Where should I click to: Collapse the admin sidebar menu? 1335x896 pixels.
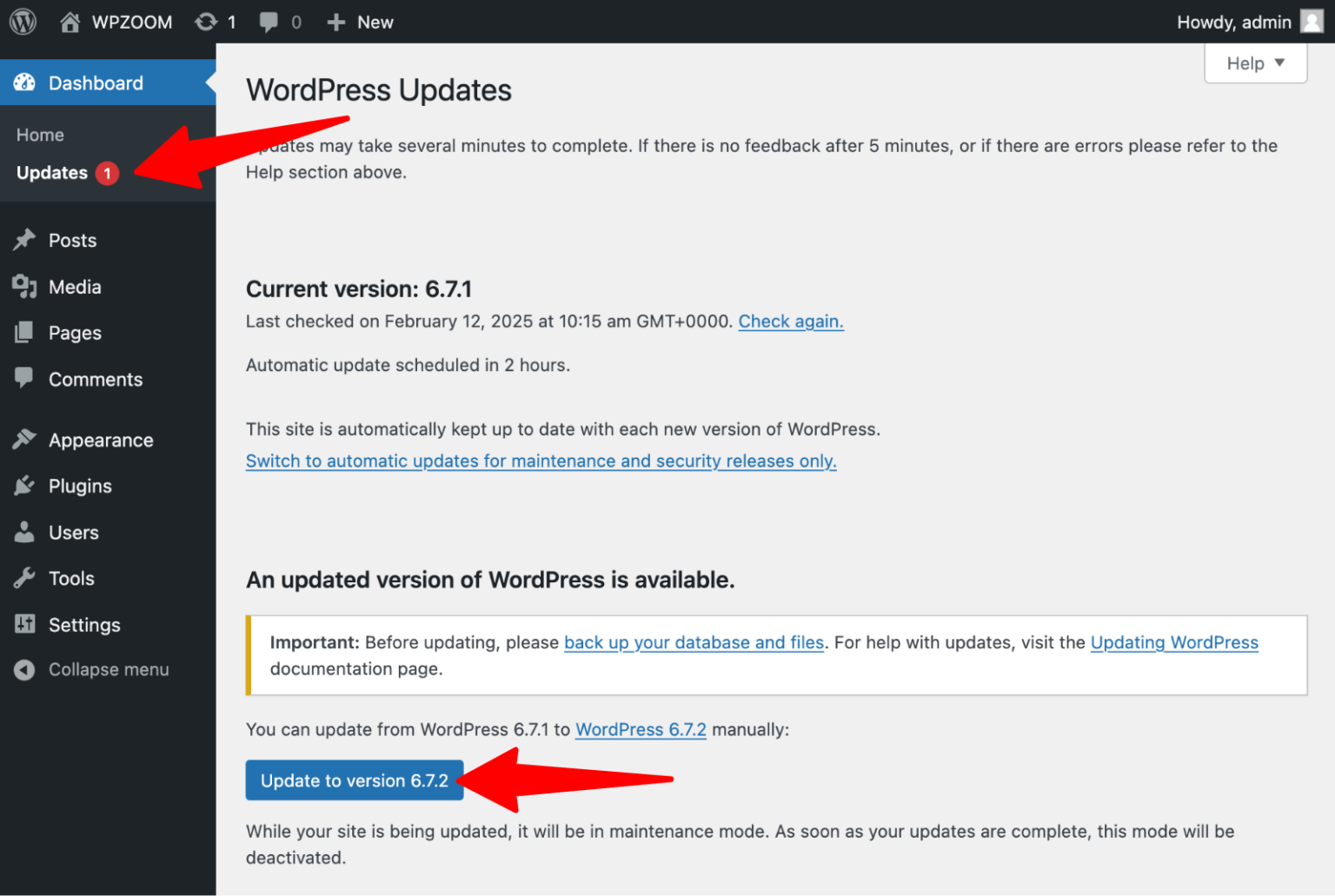point(25,669)
